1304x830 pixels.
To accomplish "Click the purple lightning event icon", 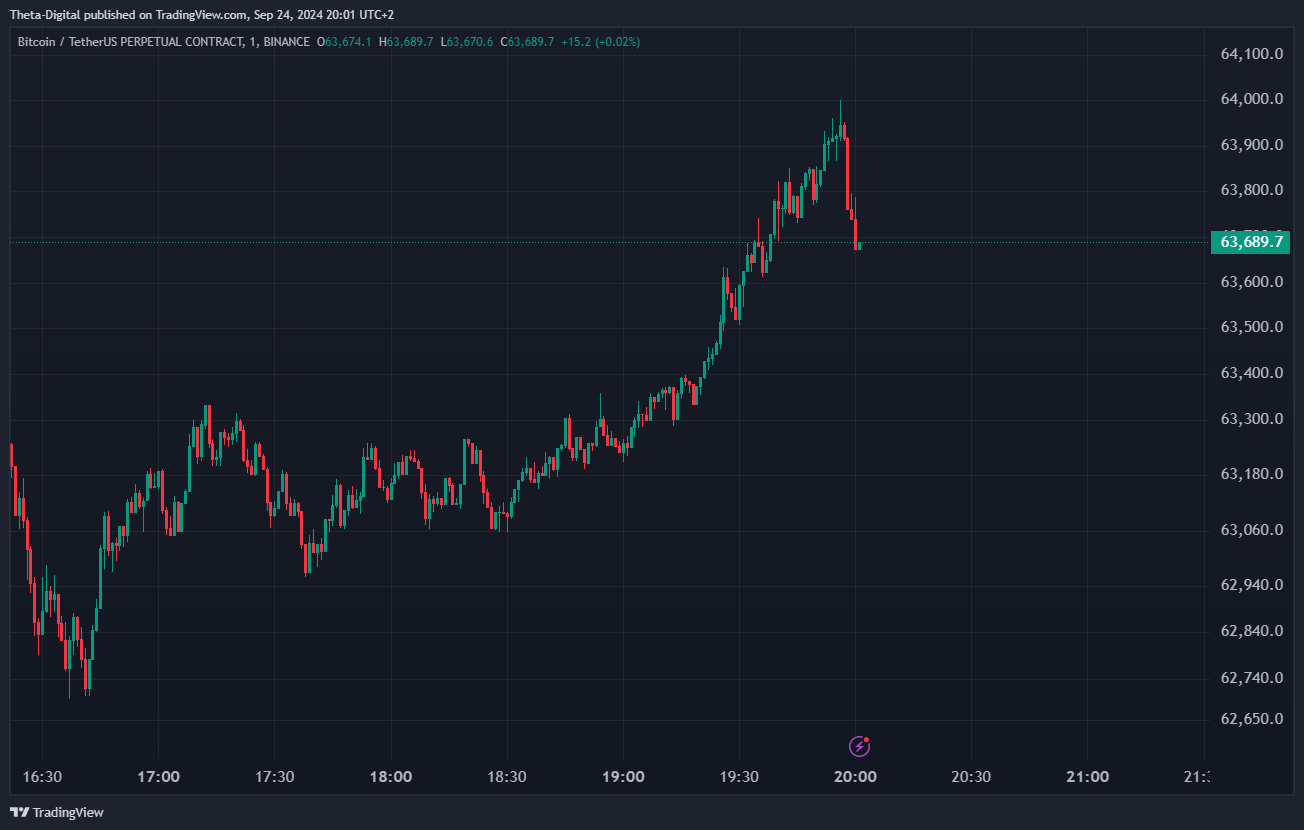I will tap(859, 745).
